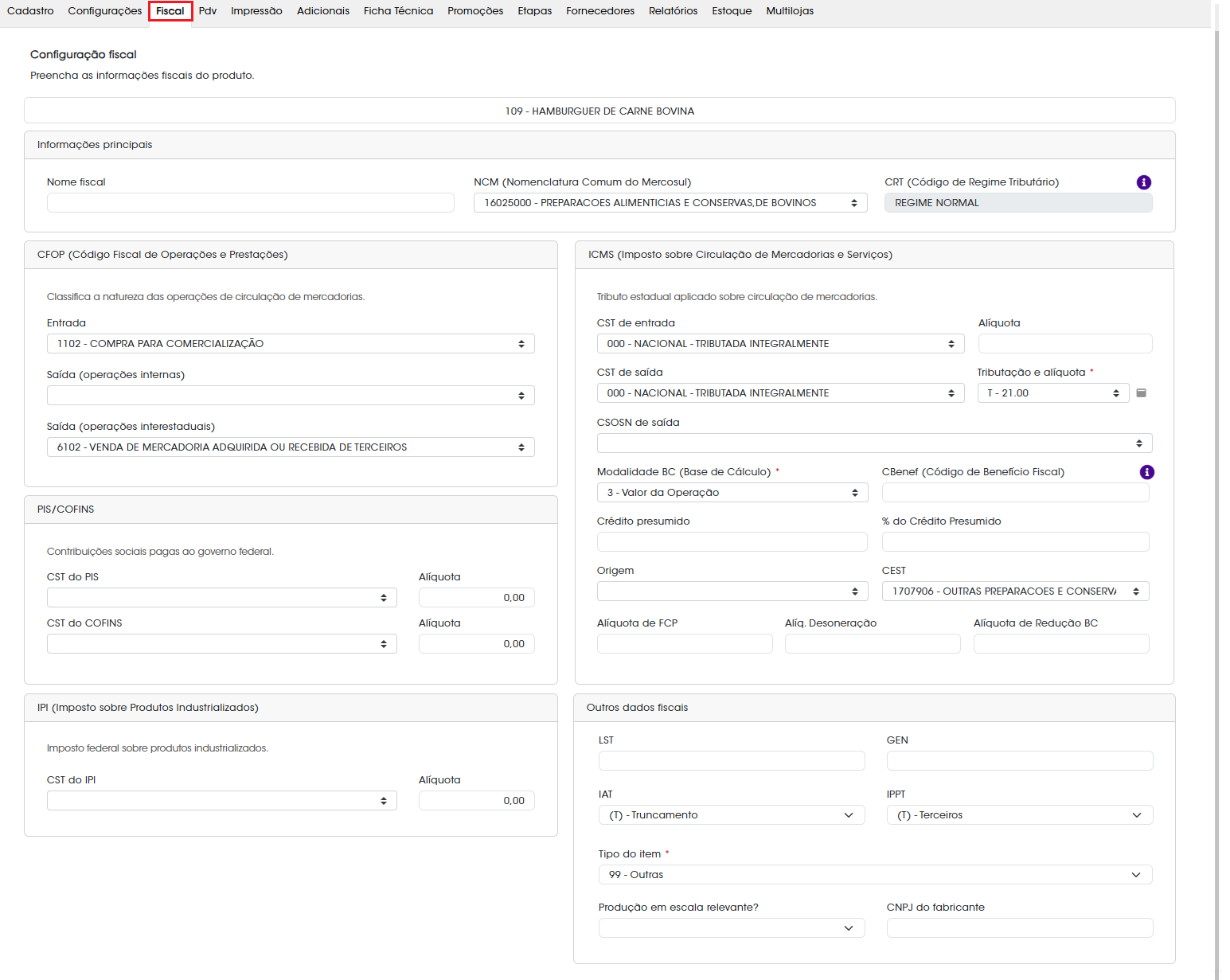The image size is (1230, 980).
Task: Go to the Estoque tab
Action: (x=732, y=11)
